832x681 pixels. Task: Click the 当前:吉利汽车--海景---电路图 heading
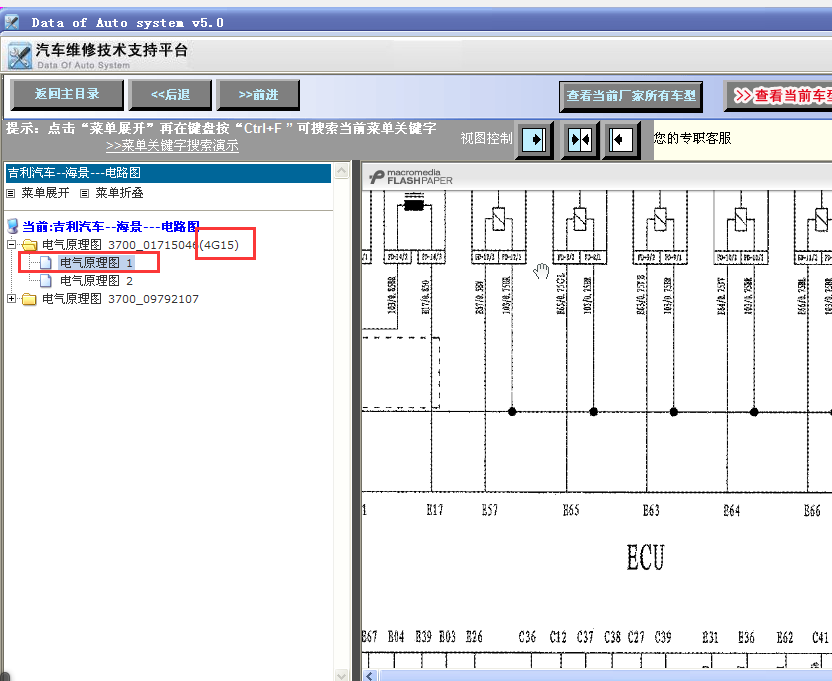[x=111, y=227]
